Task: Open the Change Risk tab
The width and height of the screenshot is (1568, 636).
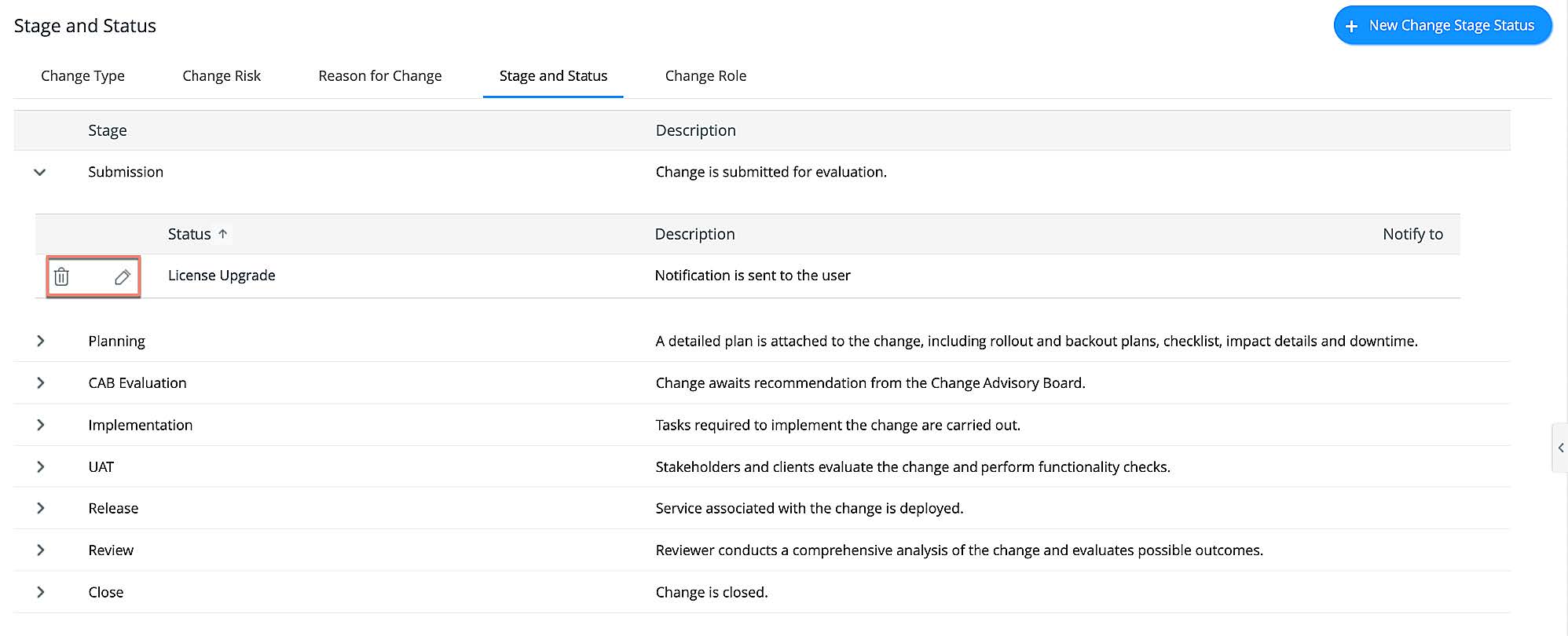Action: point(222,76)
